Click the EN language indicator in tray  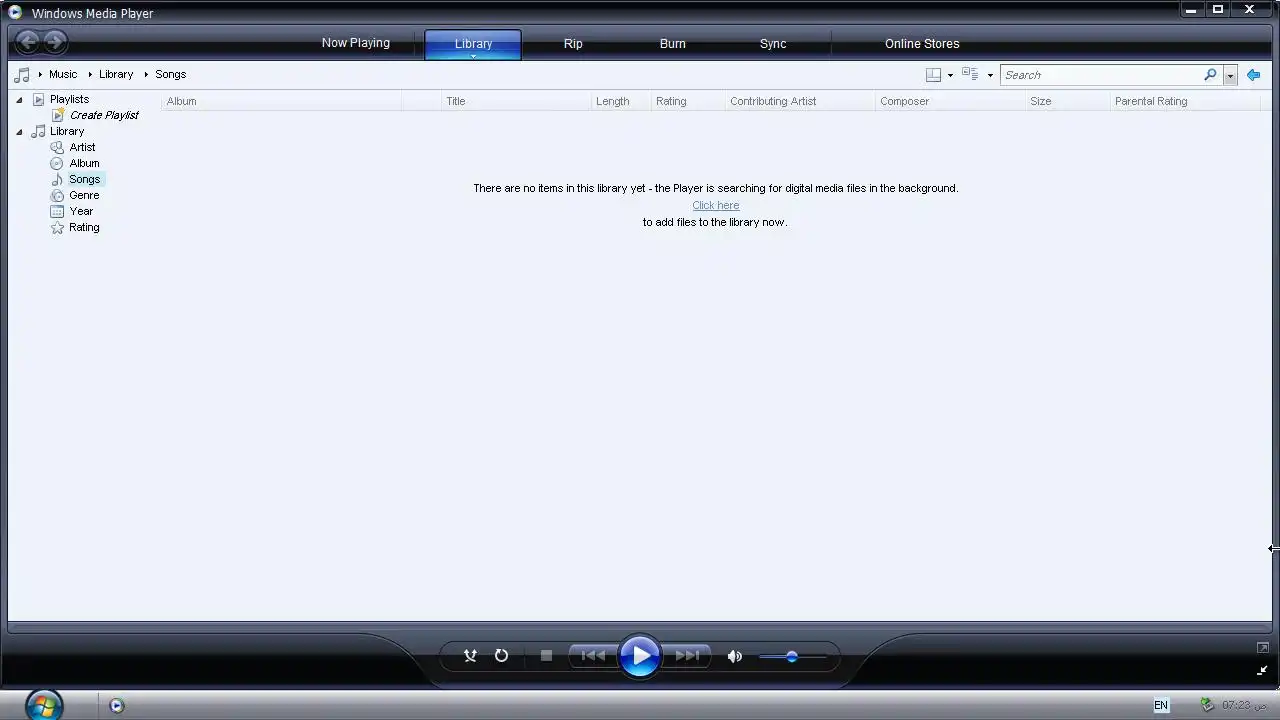click(x=1161, y=705)
